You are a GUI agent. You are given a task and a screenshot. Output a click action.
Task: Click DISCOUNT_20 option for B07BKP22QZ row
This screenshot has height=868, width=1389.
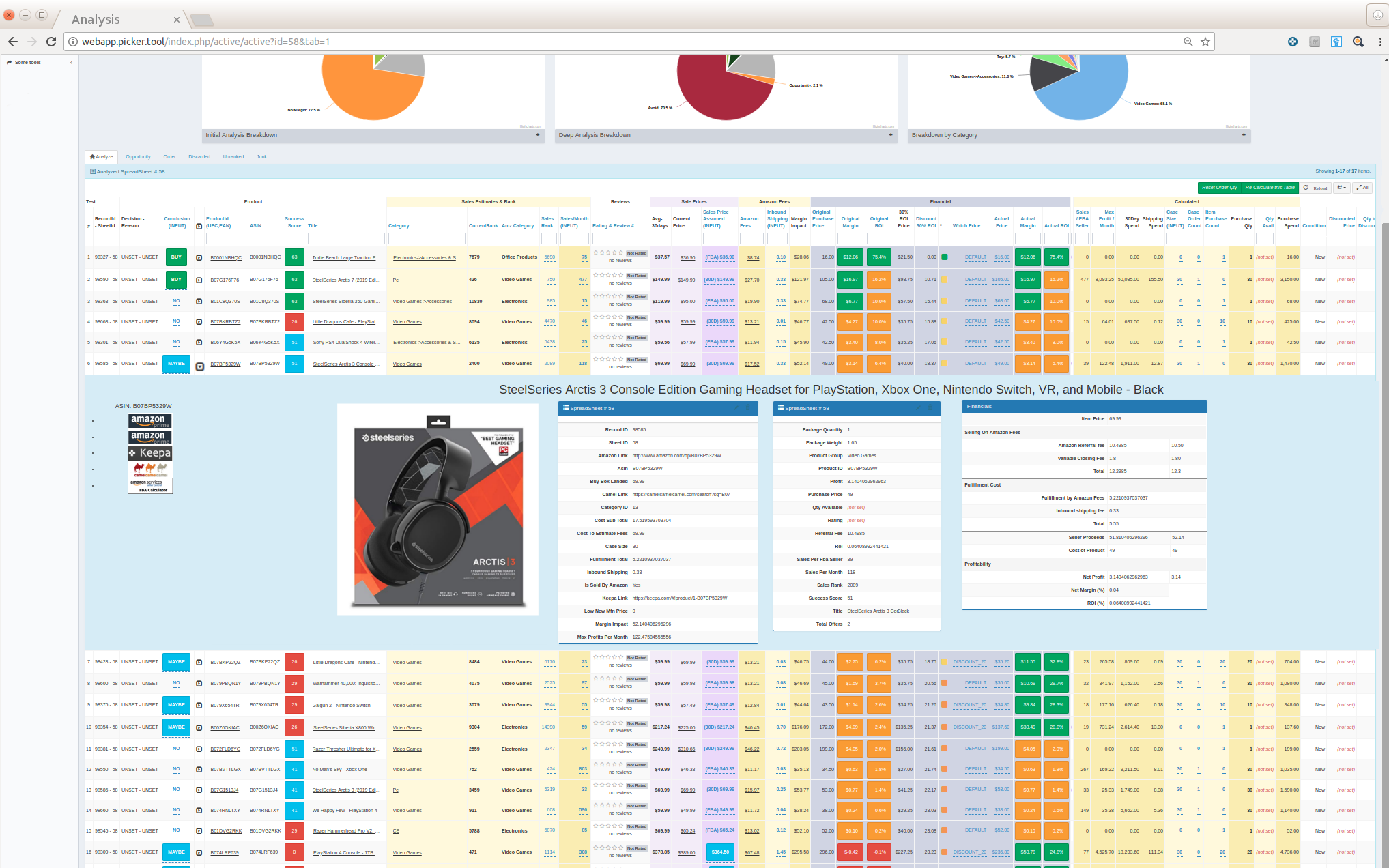pos(969,662)
